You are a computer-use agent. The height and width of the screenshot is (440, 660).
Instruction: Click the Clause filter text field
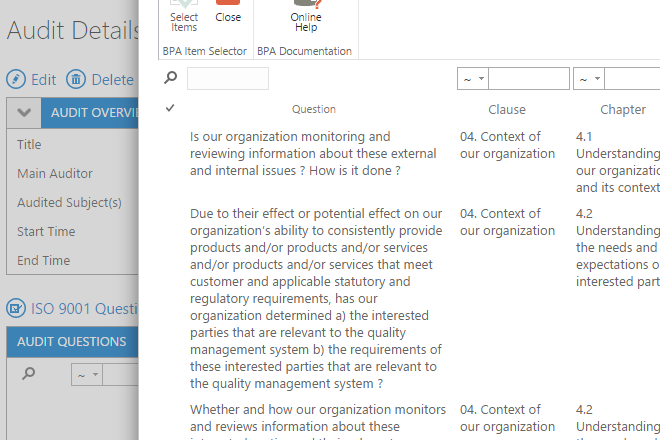tap(529, 78)
